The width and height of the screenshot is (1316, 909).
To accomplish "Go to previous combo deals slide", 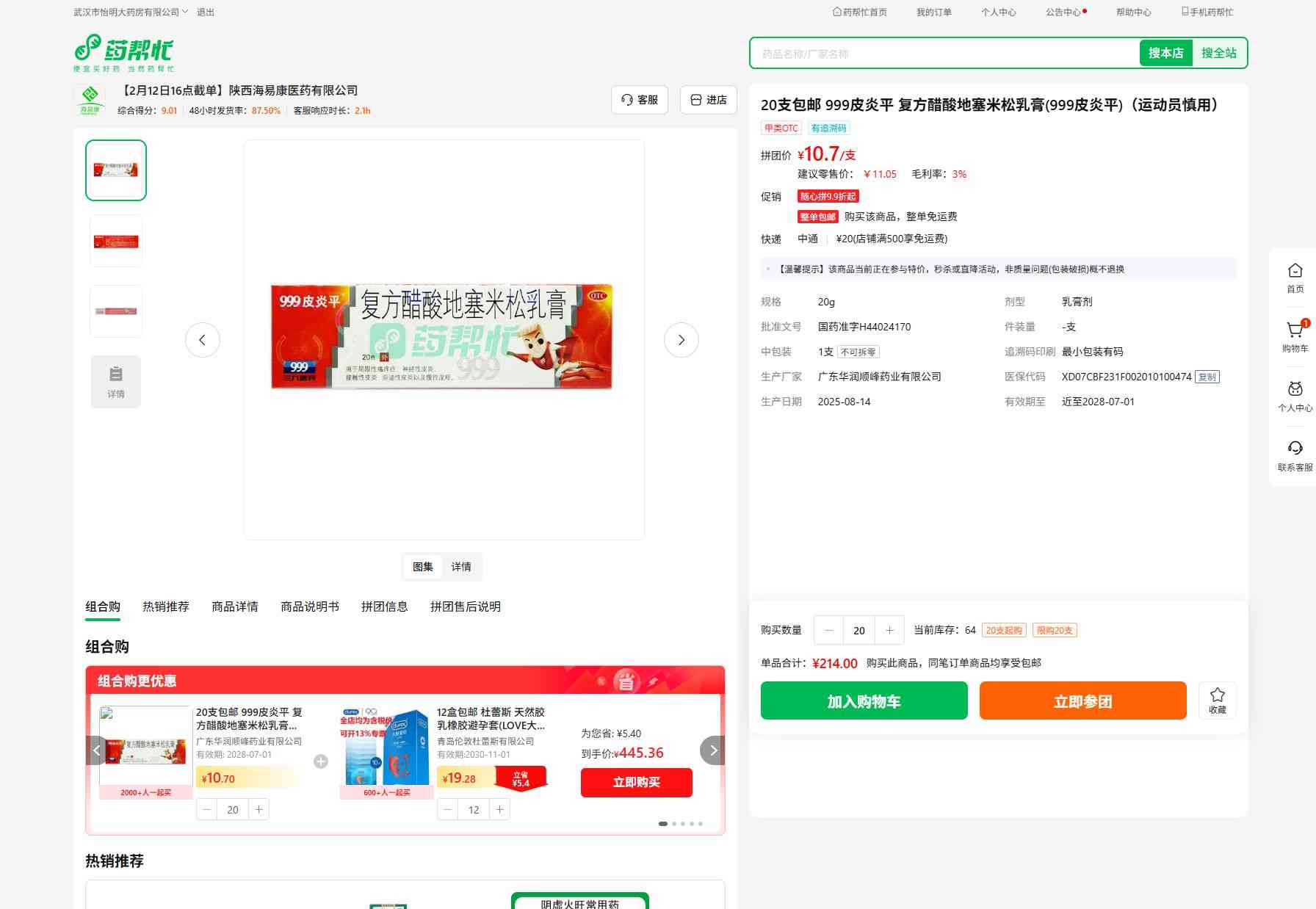I will coord(96,750).
